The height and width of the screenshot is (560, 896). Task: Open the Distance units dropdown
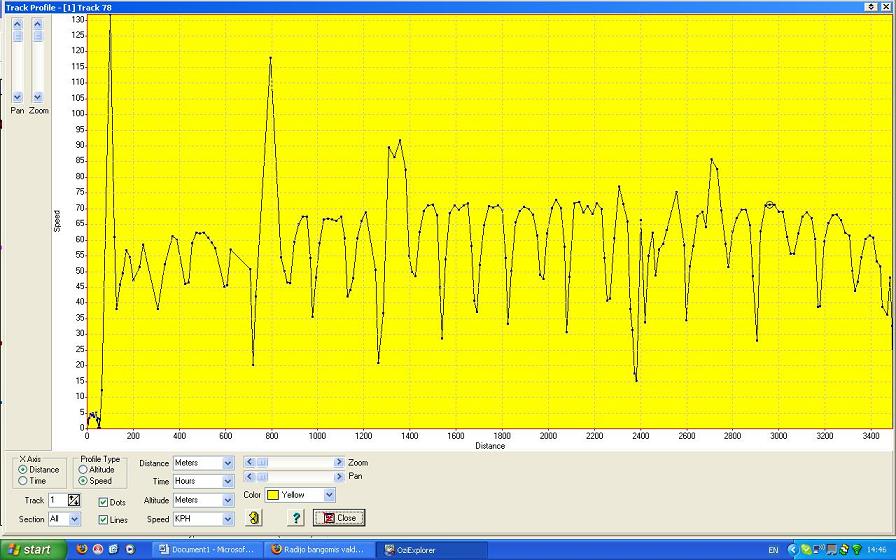point(227,463)
